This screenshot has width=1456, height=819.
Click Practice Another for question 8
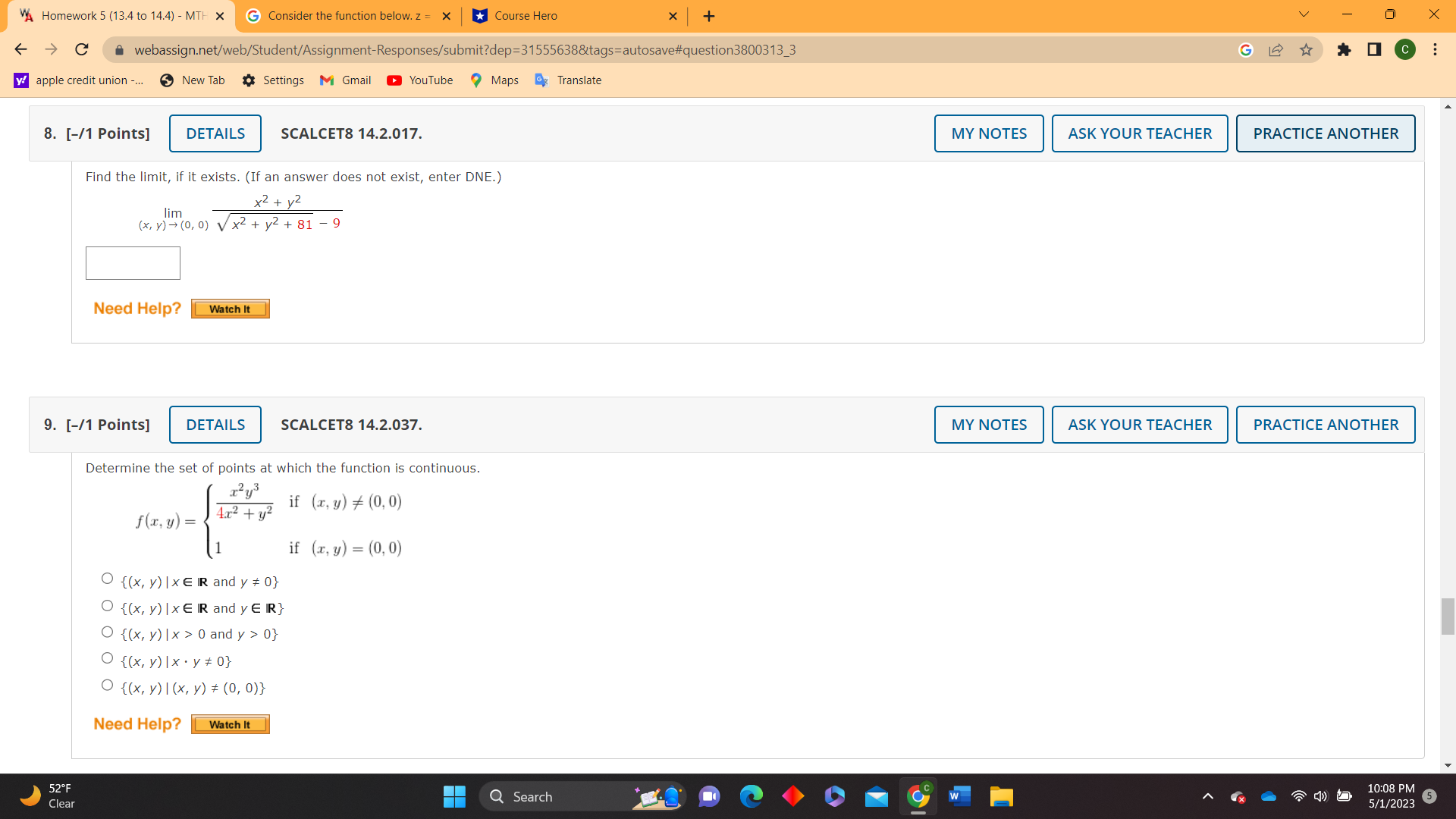click(x=1325, y=133)
